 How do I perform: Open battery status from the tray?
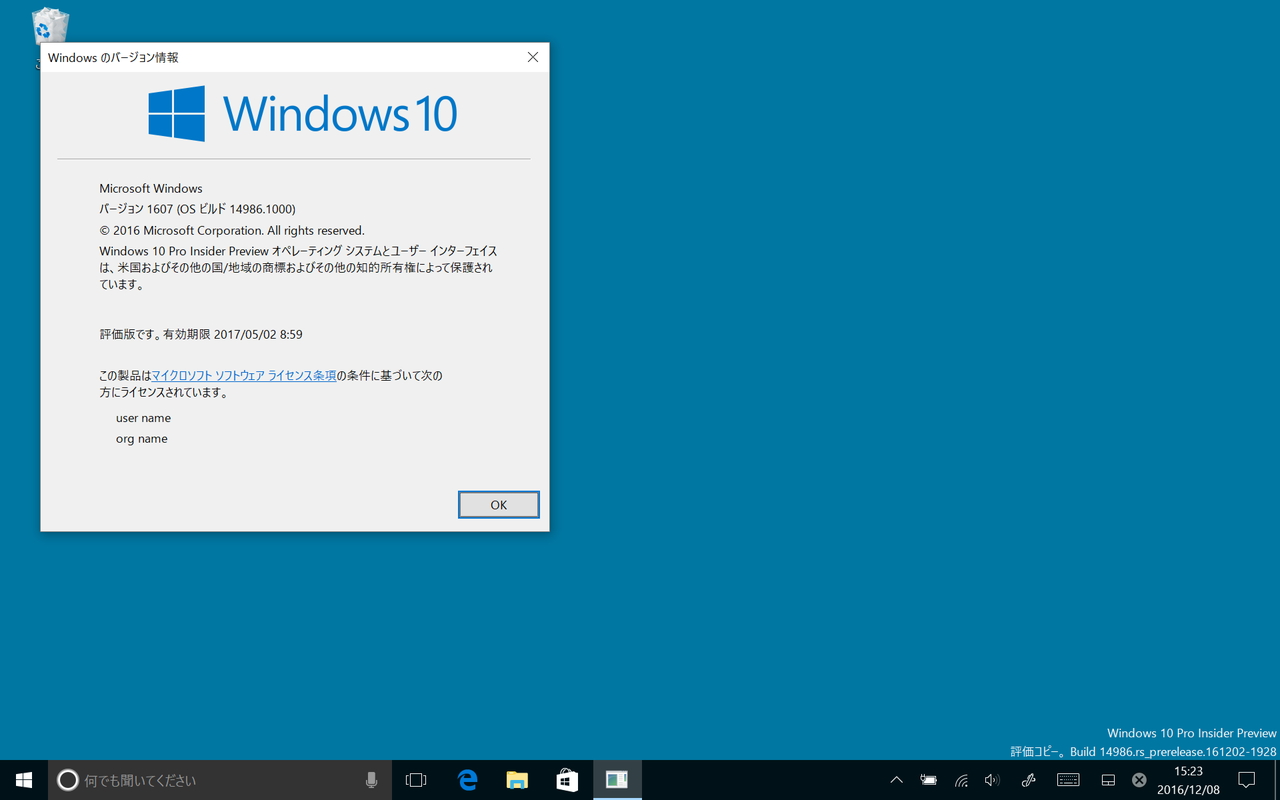[x=928, y=779]
